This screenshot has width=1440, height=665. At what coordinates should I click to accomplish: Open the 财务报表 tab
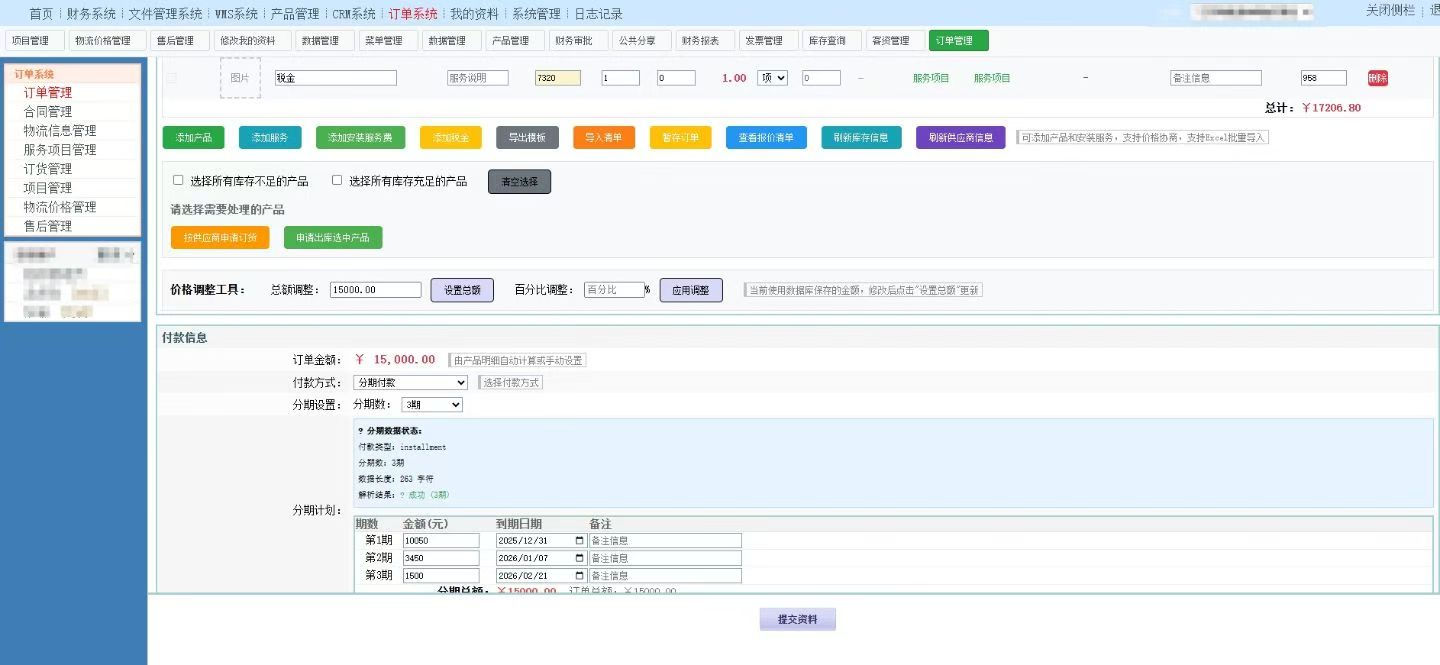[705, 41]
